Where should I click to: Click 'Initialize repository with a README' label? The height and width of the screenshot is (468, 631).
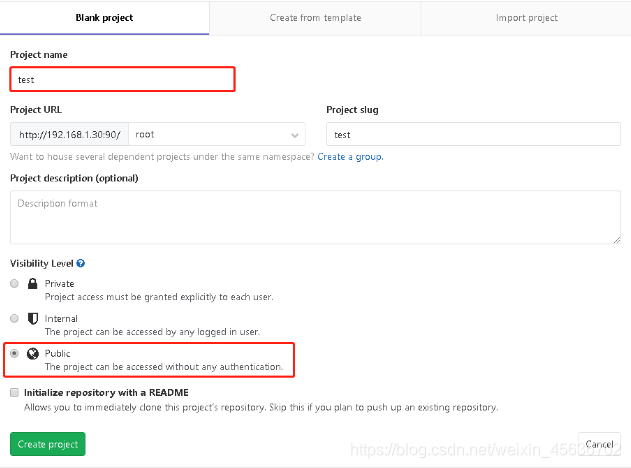pyautogui.click(x=106, y=392)
